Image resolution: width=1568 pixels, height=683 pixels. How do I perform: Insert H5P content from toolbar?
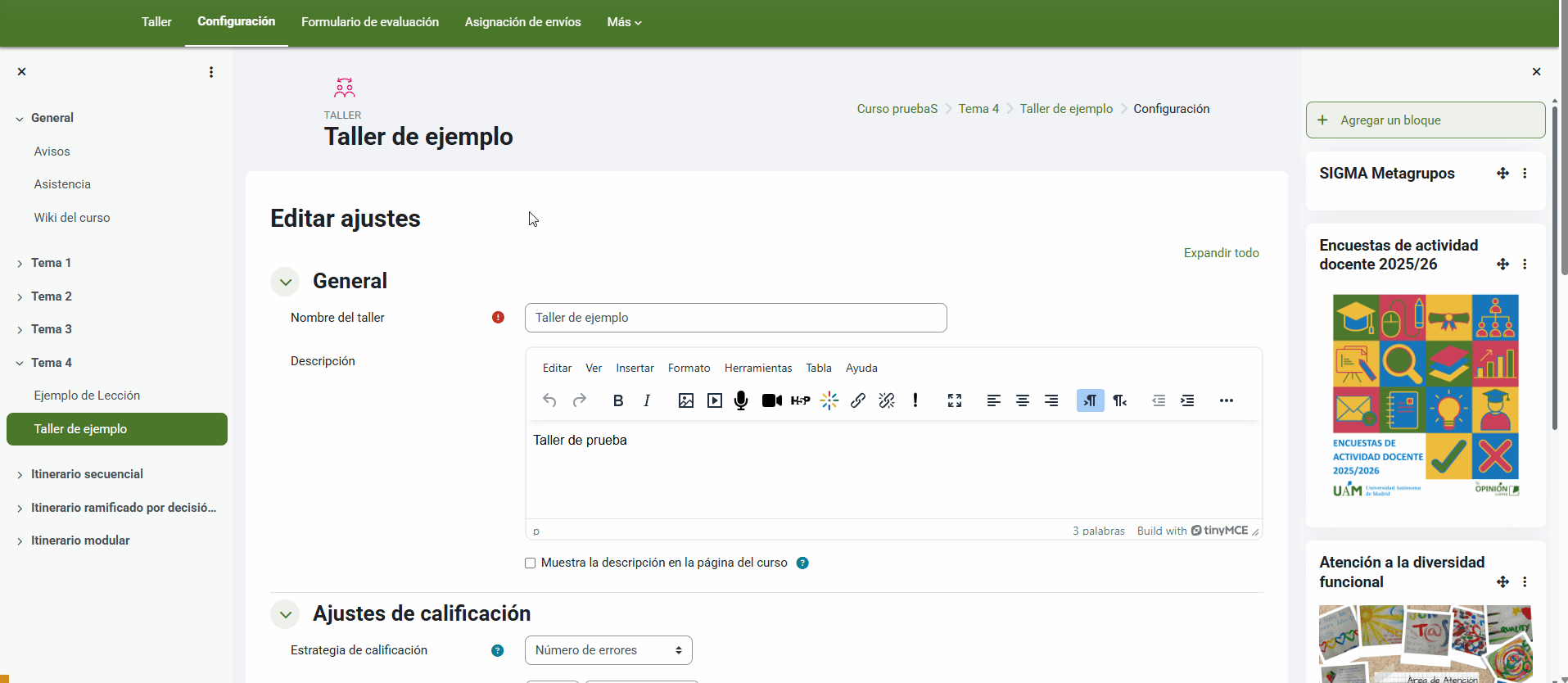pos(801,400)
